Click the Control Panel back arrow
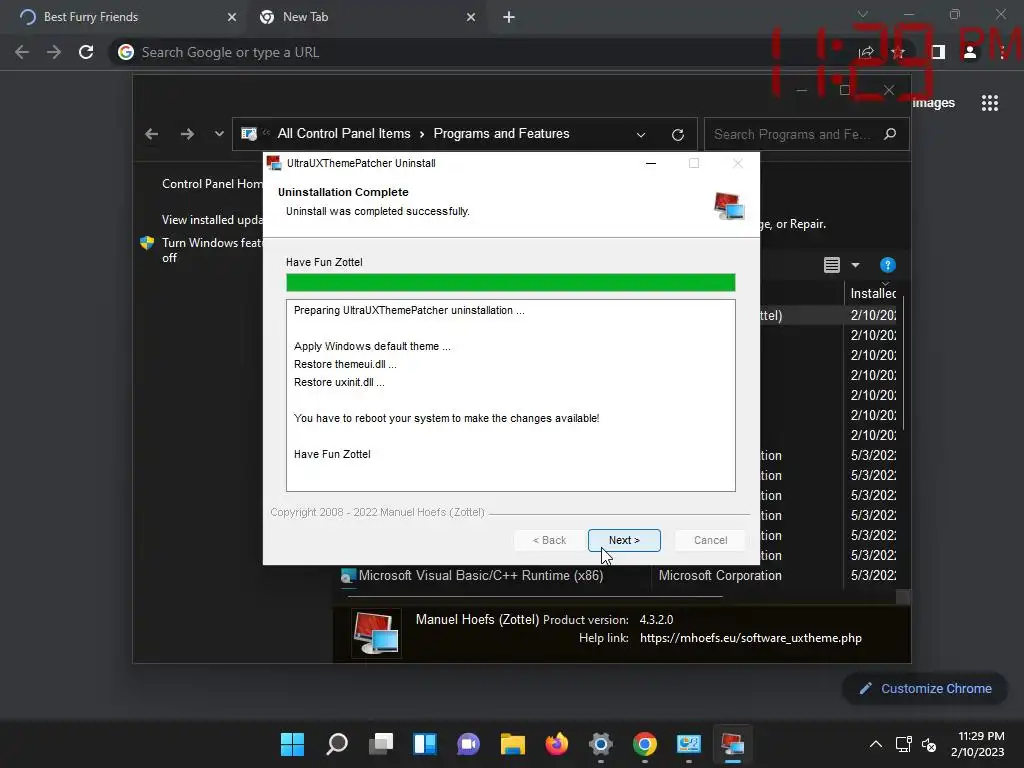 tap(152, 134)
